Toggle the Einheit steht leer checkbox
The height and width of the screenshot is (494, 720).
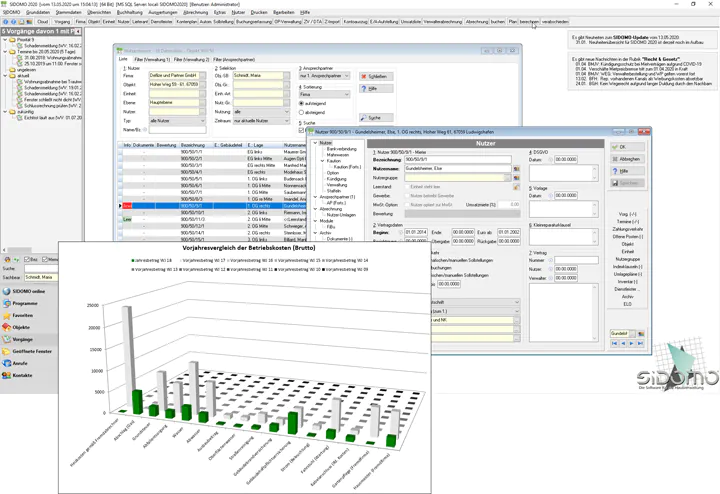[x=407, y=187]
